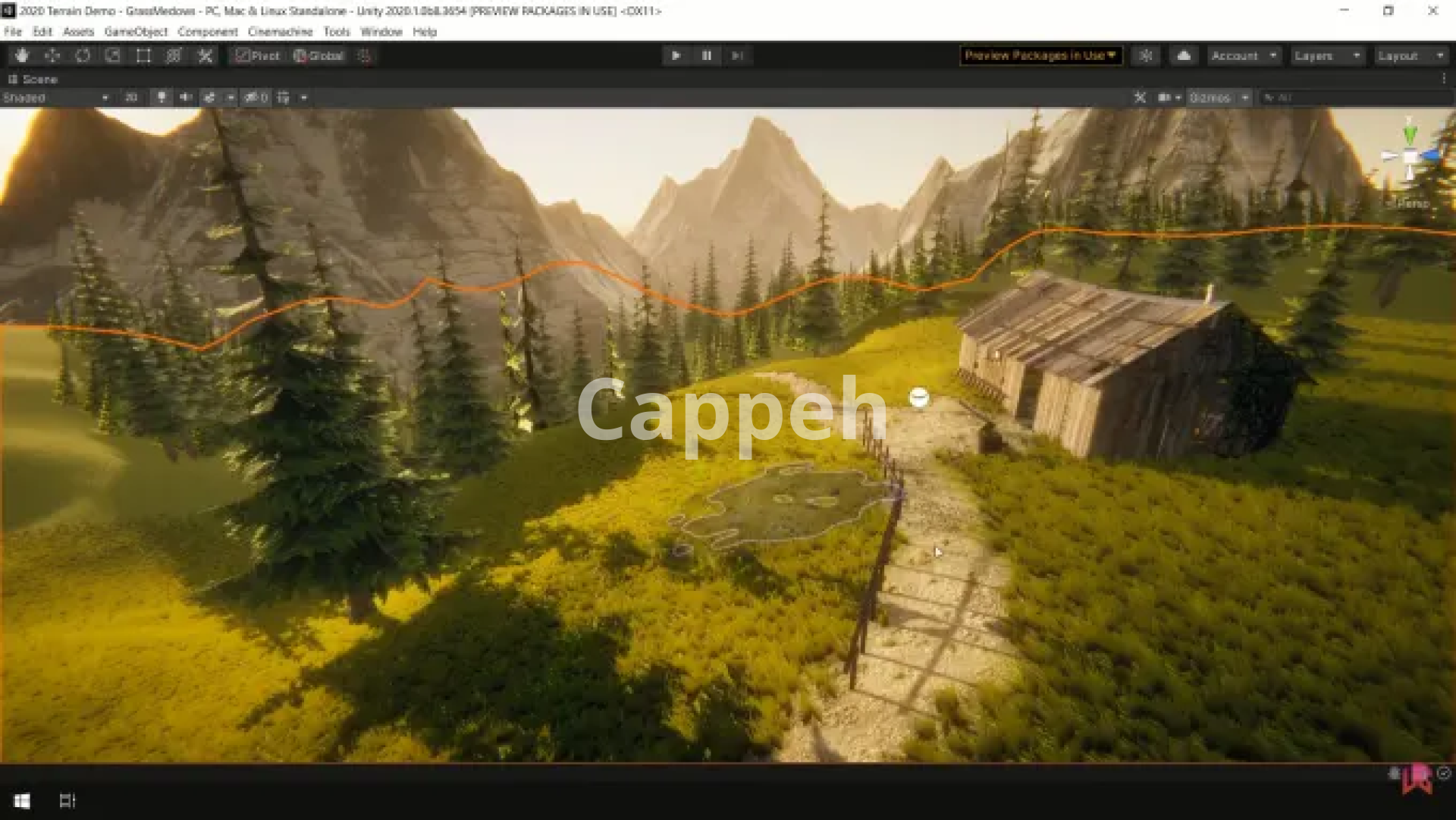The height and width of the screenshot is (820, 1456).
Task: Select the Rotate tool
Action: tap(83, 56)
